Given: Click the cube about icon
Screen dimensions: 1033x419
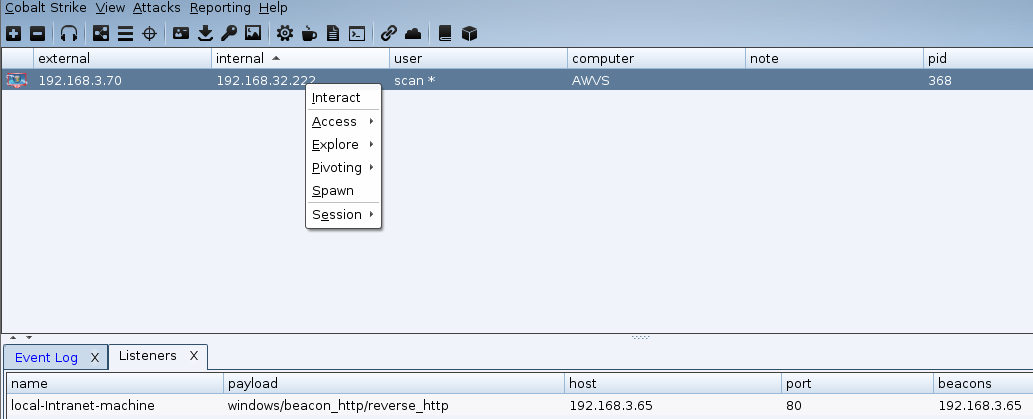Looking at the screenshot, I should (x=469, y=33).
